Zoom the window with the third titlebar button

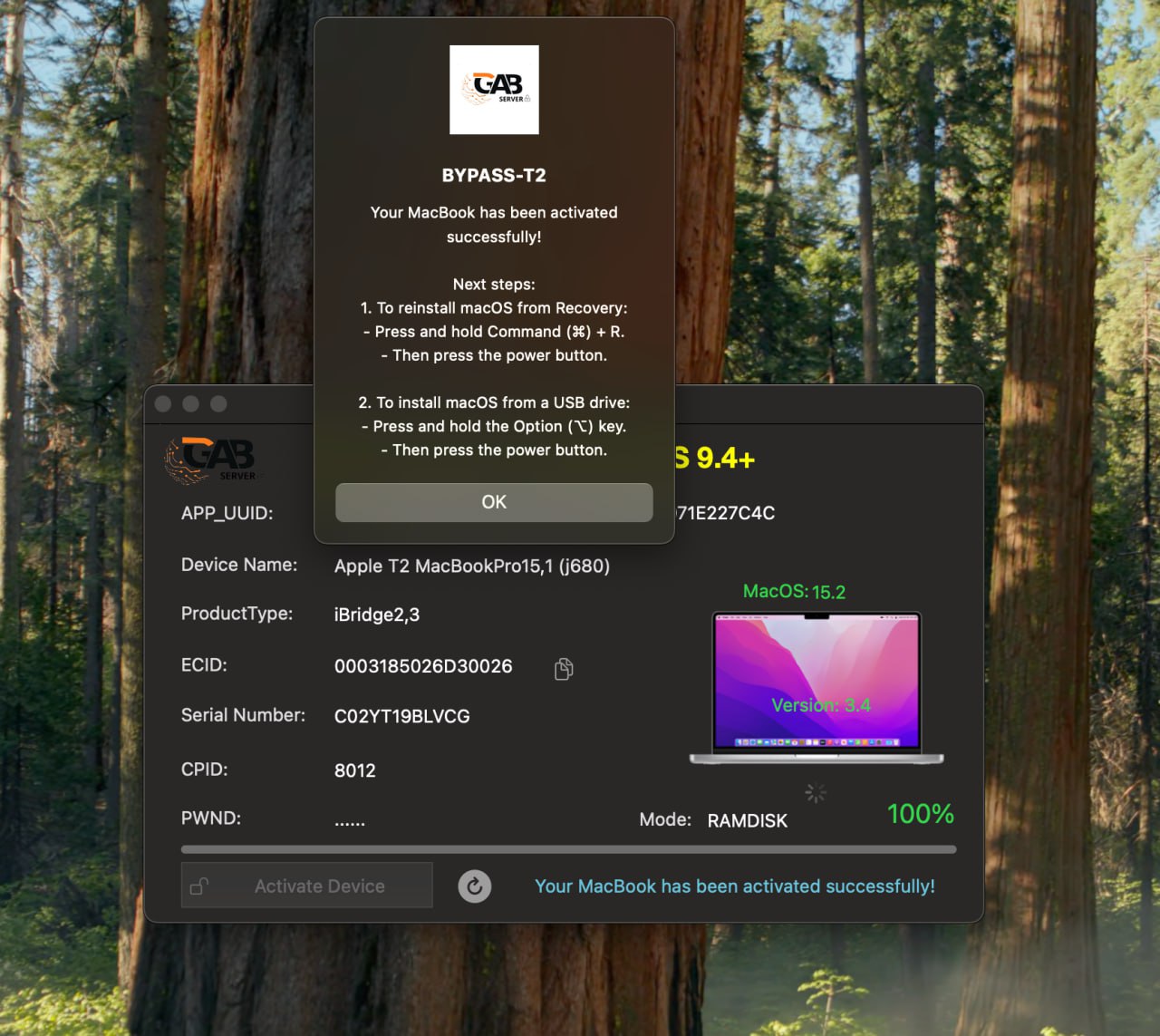pyautogui.click(x=218, y=404)
